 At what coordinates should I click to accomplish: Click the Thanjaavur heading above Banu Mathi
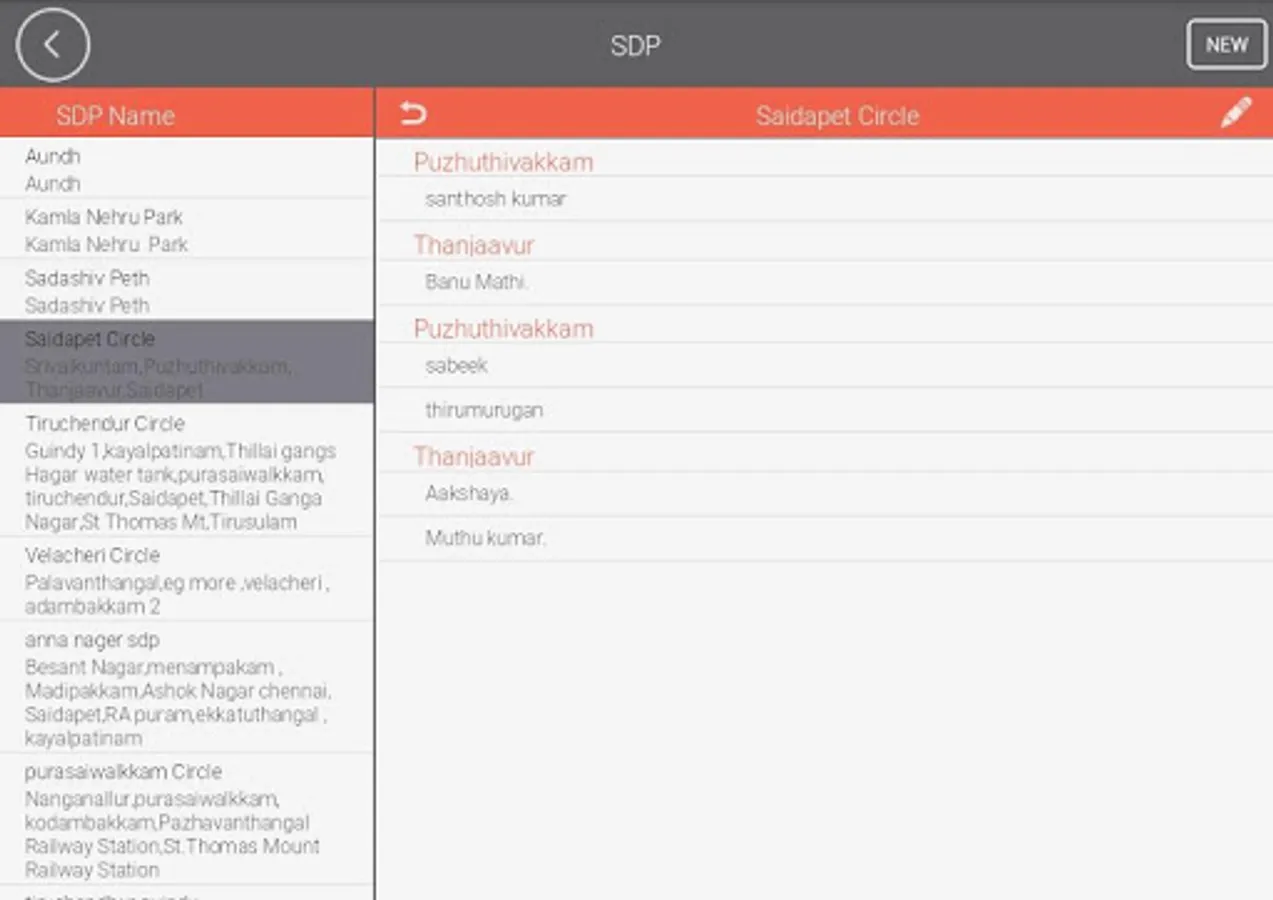click(x=474, y=245)
